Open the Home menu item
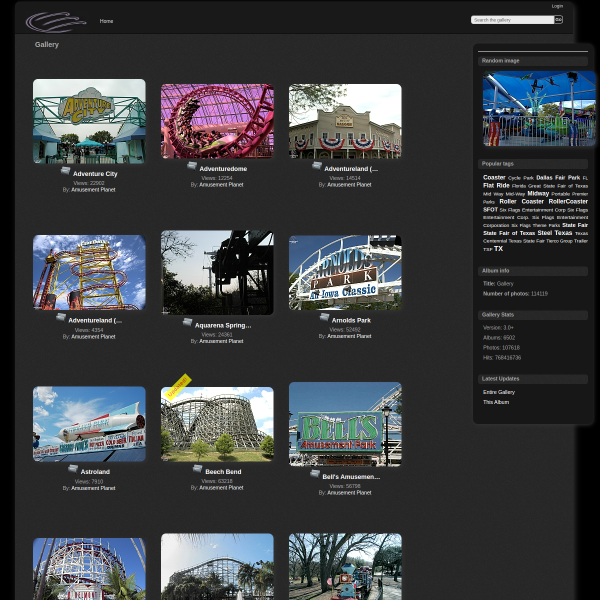This screenshot has width=600, height=600. pyautogui.click(x=106, y=21)
